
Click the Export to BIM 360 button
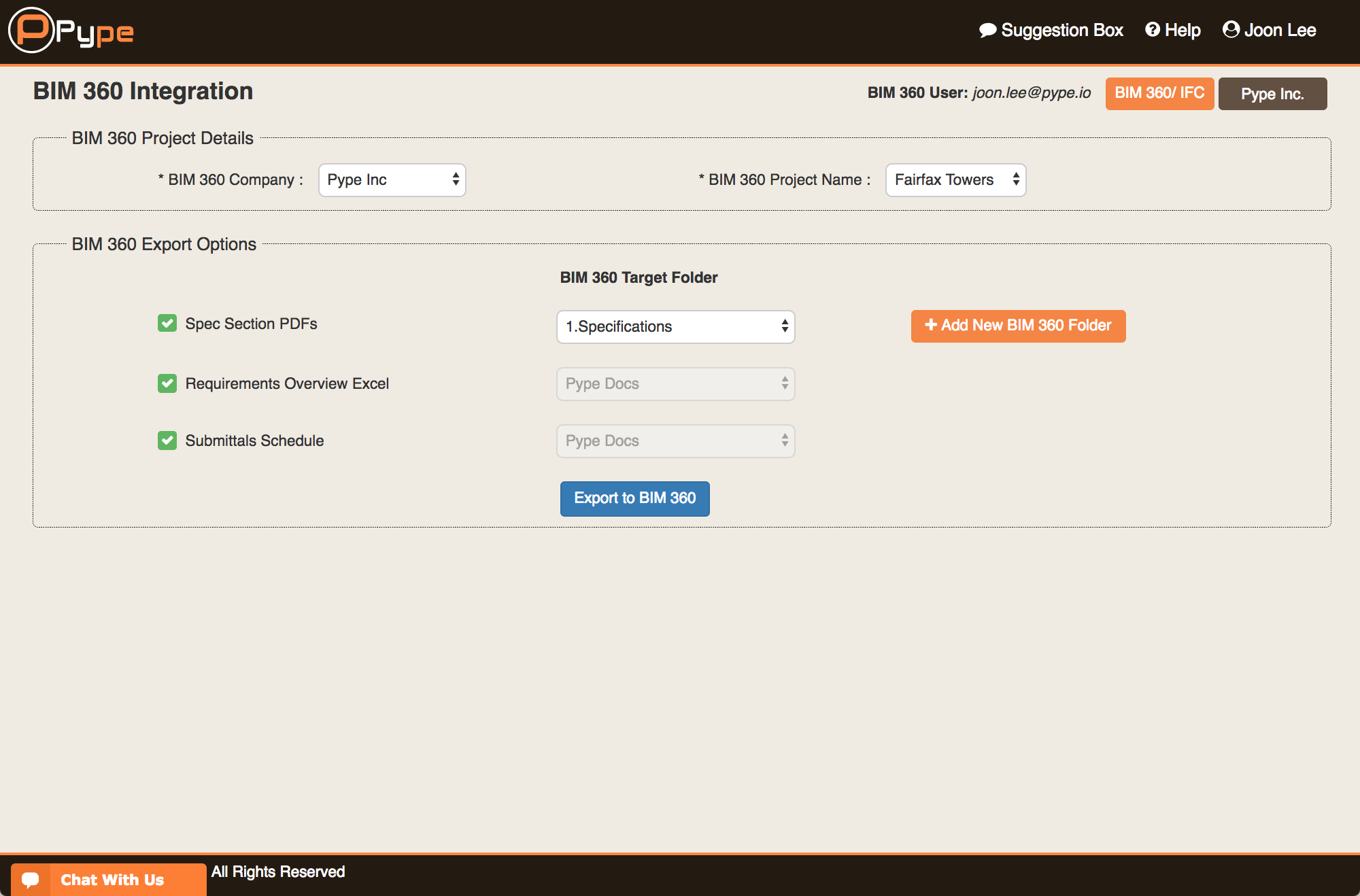pyautogui.click(x=634, y=498)
